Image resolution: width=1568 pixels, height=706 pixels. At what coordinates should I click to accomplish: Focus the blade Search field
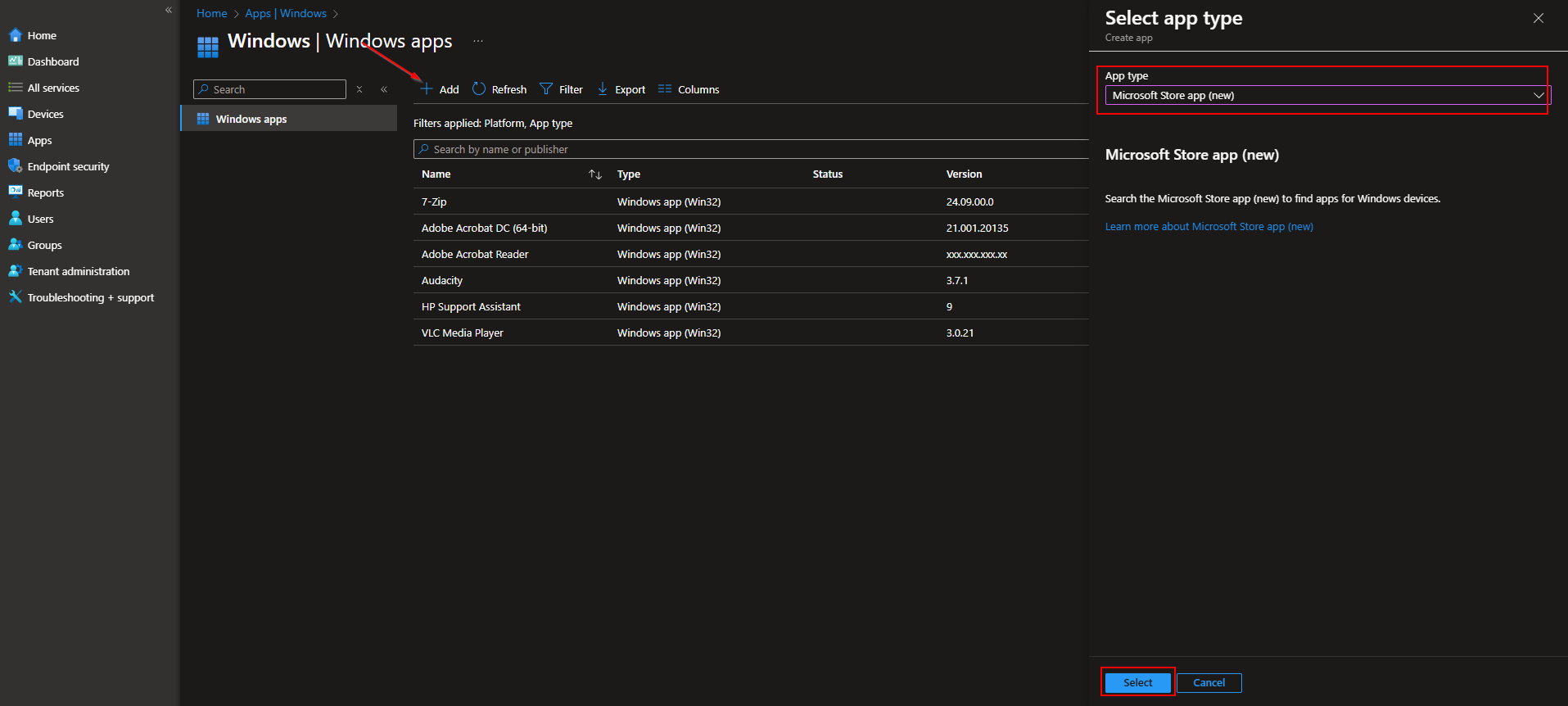pos(270,89)
